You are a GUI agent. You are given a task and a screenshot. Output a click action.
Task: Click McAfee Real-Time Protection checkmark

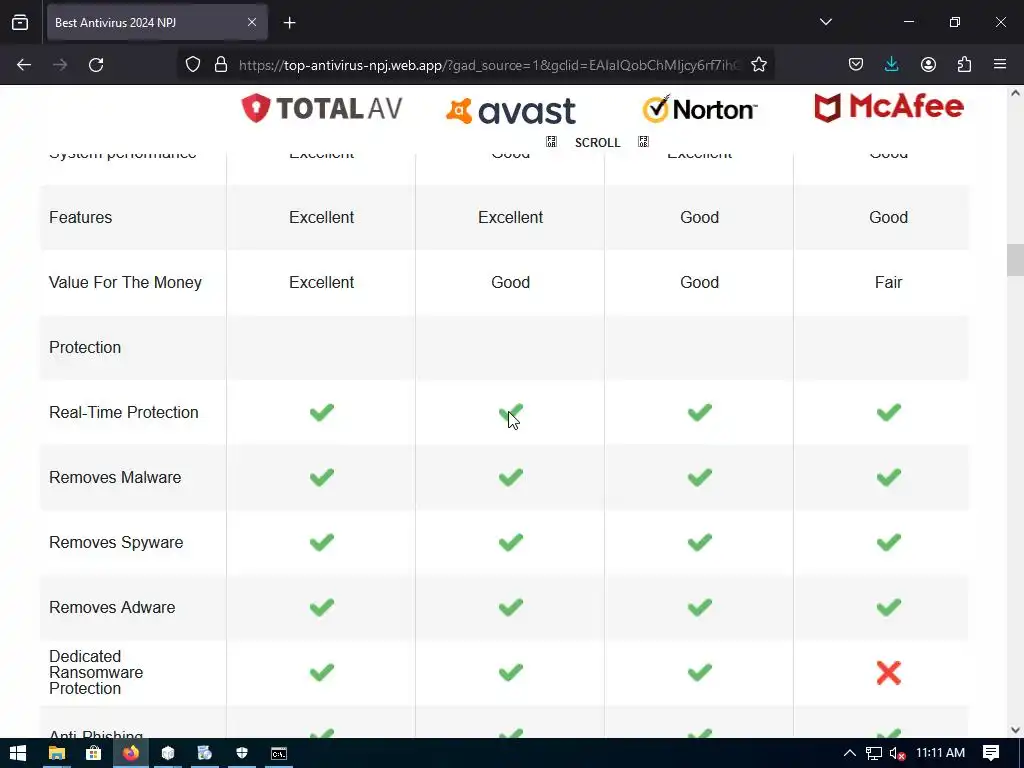pos(888,412)
